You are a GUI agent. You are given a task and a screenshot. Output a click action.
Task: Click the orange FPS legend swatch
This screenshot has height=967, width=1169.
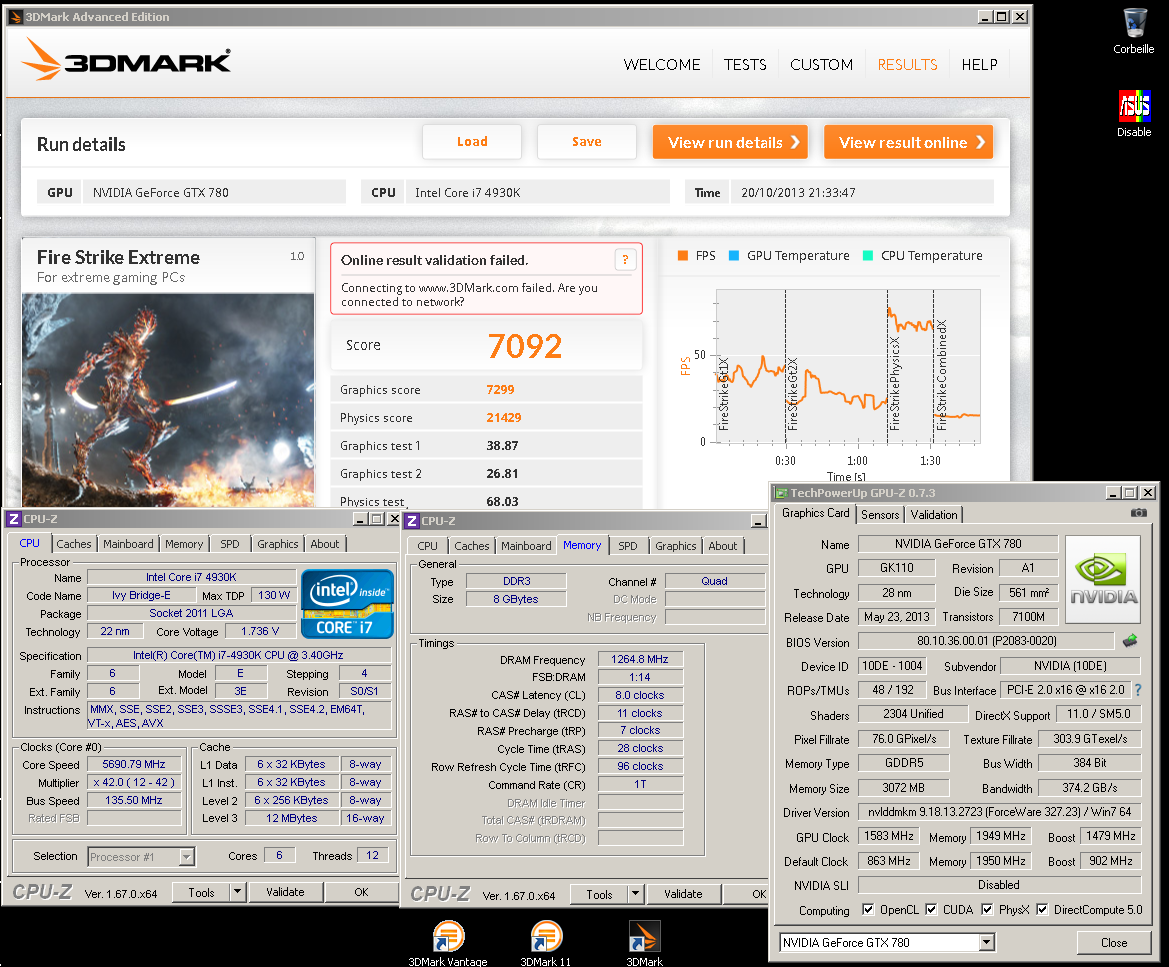pyautogui.click(x=683, y=256)
